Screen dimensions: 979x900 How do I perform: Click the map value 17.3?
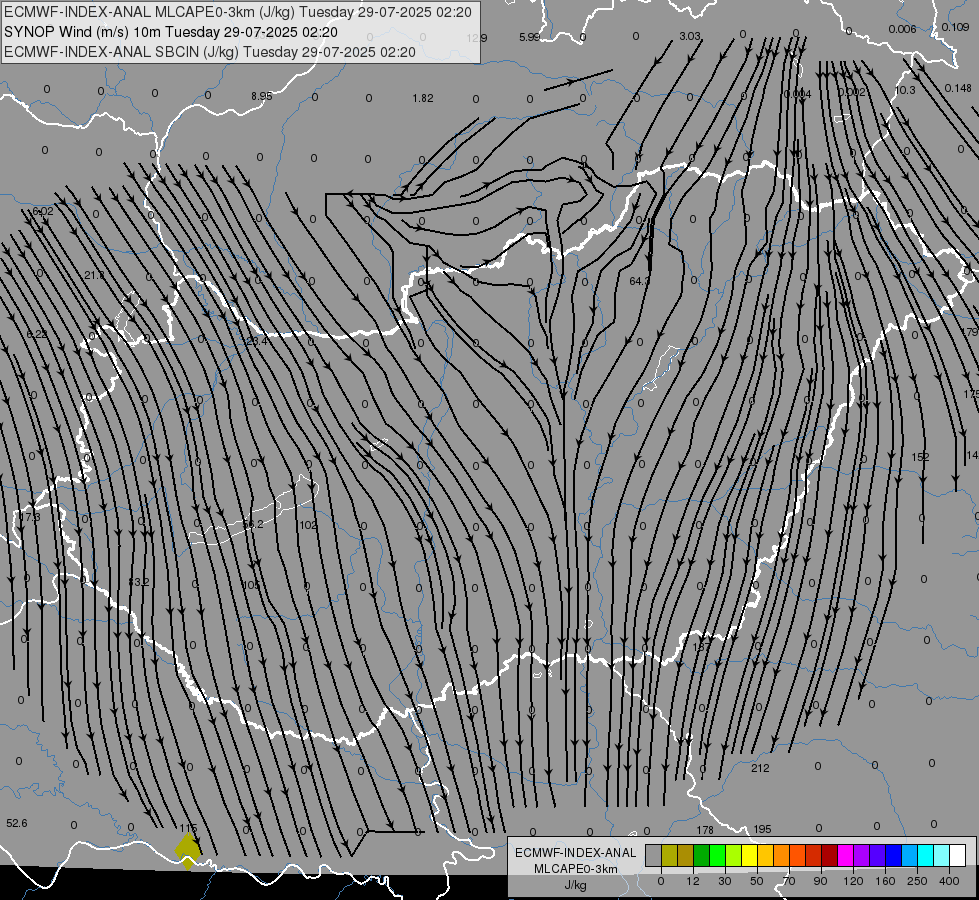pos(29,517)
